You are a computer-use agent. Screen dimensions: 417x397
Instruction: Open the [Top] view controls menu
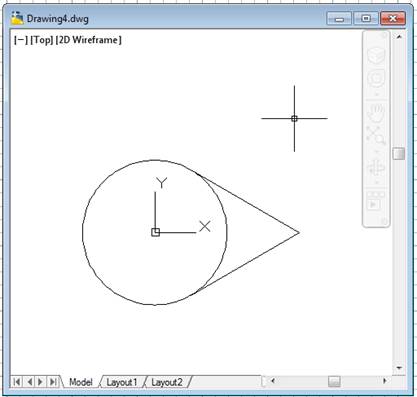(42, 40)
